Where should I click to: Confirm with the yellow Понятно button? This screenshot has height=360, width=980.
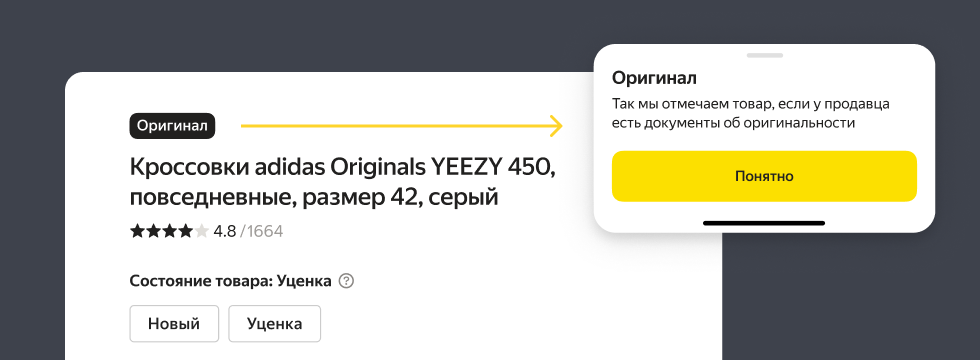[764, 176]
